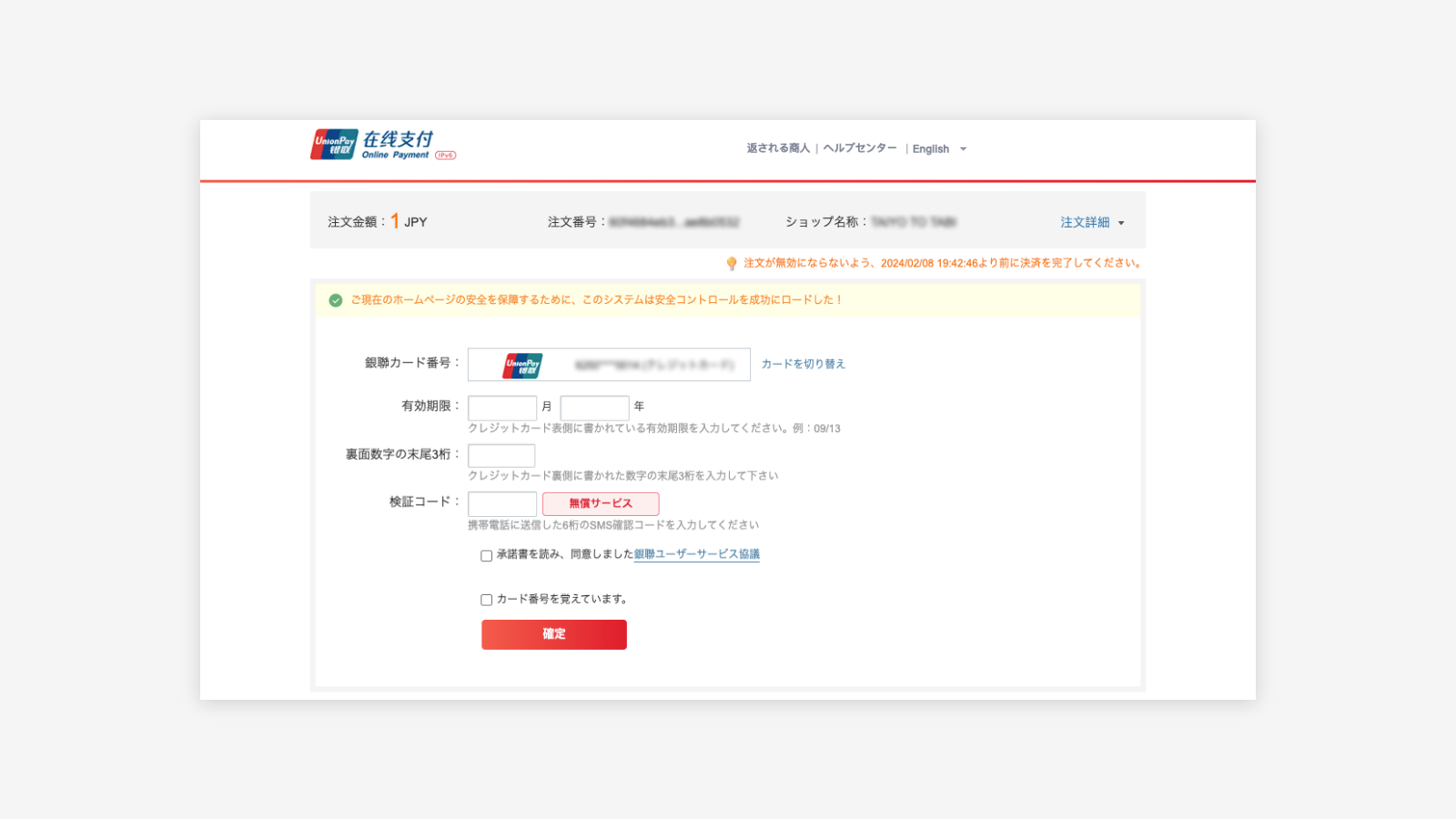Click the ショップ名称 shop name label

(827, 222)
